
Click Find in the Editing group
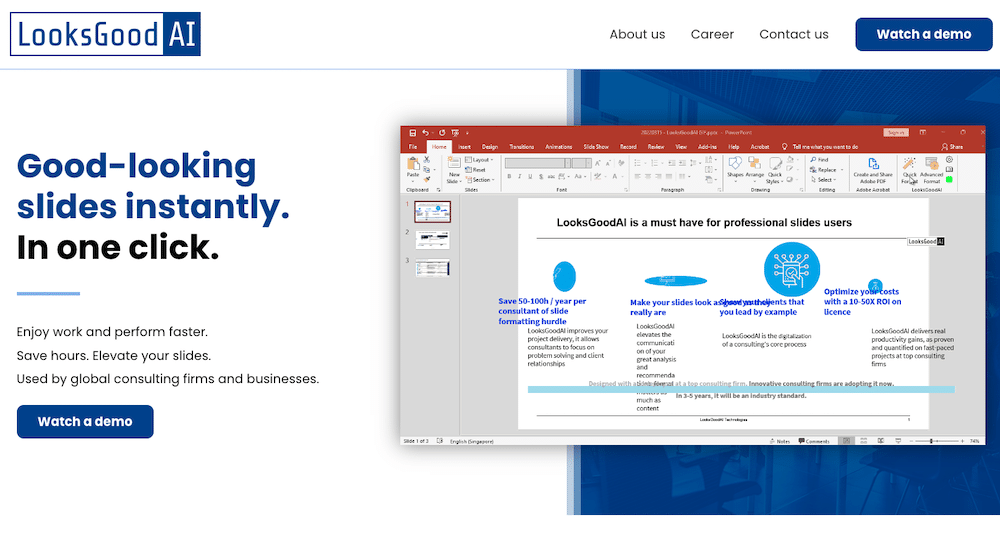coord(820,160)
